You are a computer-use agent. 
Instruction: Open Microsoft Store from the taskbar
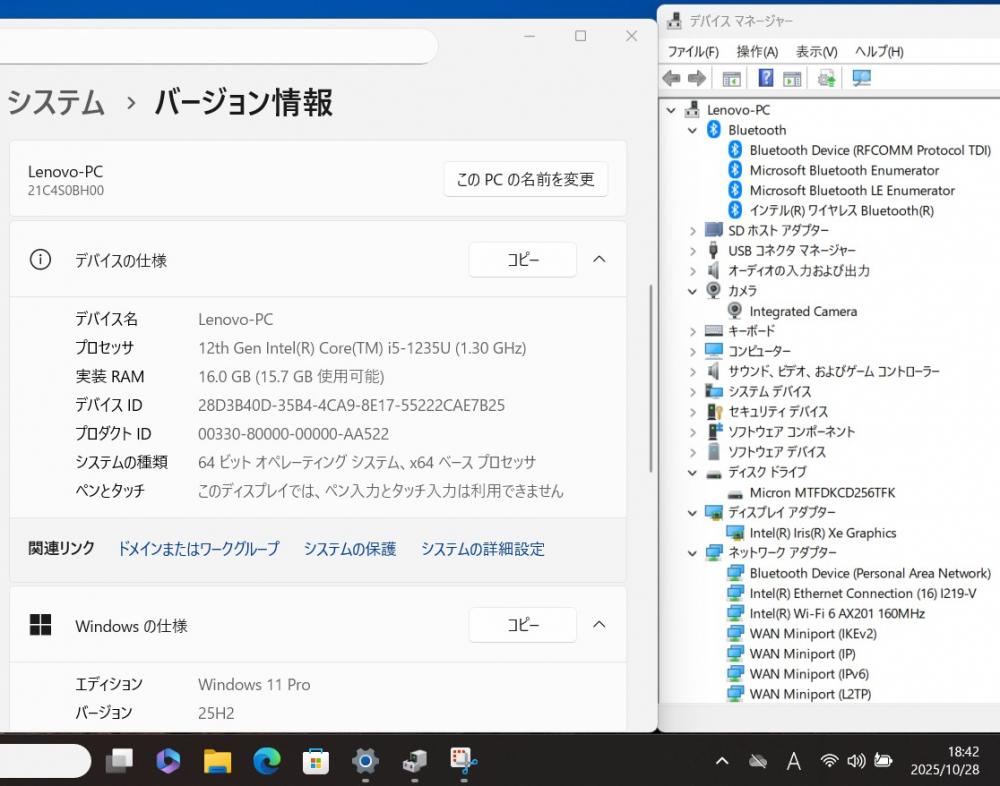pos(316,762)
